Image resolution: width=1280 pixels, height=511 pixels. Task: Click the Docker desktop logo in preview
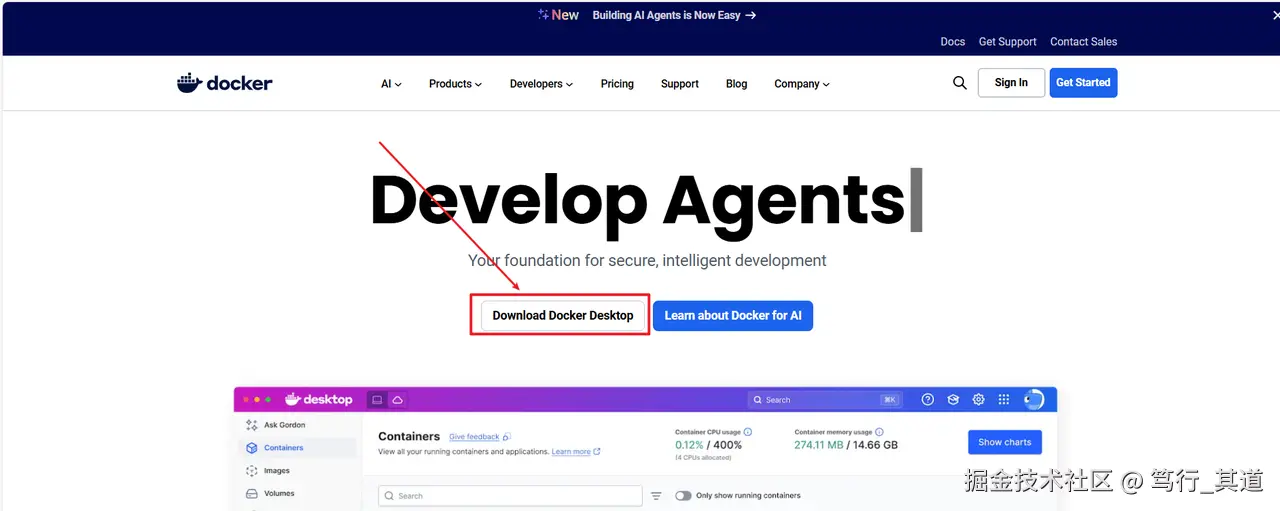tap(319, 399)
